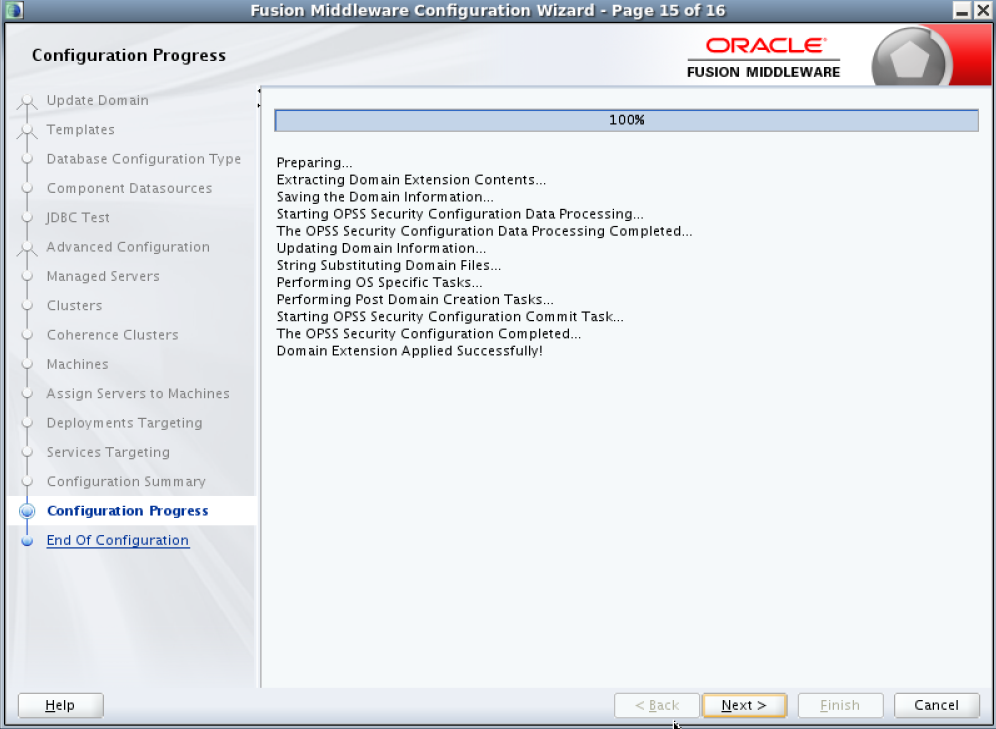
Task: Click the Next button
Action: (x=744, y=705)
